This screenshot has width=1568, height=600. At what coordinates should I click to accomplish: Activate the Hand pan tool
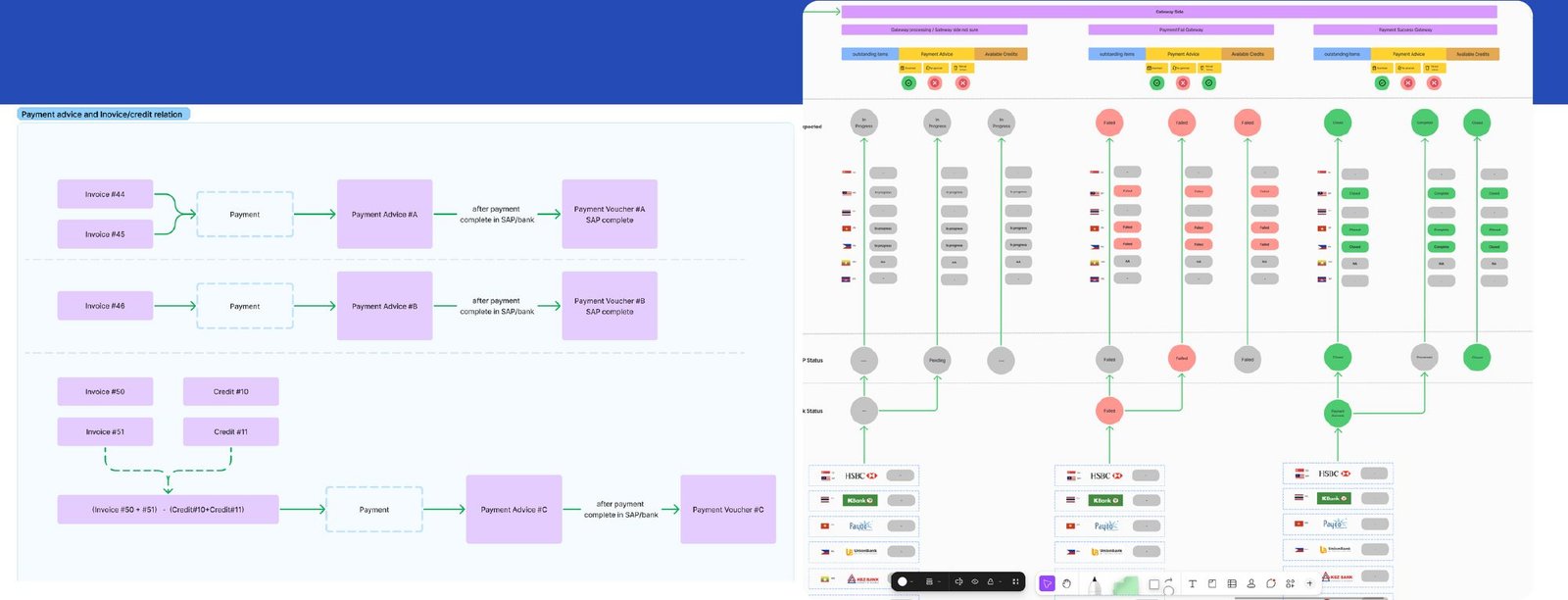[x=1066, y=583]
